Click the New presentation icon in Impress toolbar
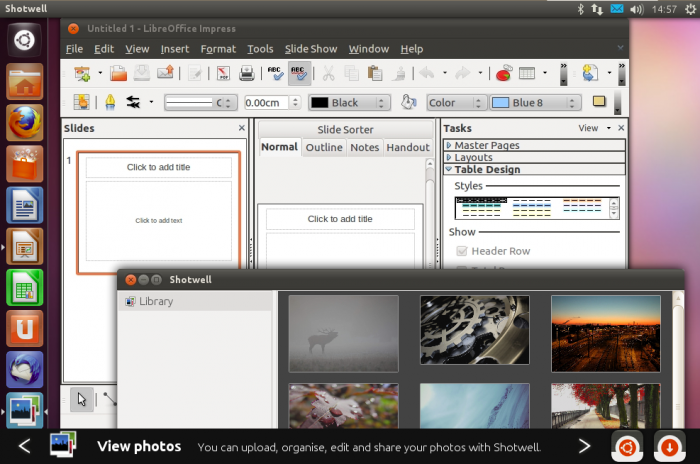This screenshot has height=464, width=700. tap(82, 73)
